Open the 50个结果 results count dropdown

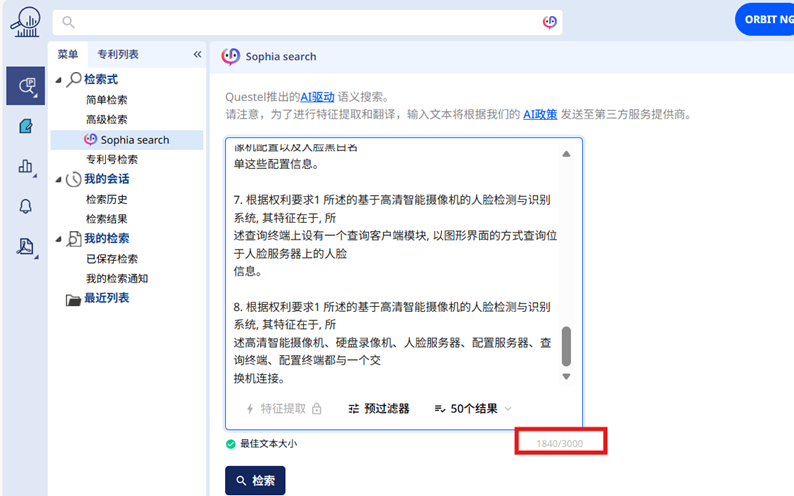(473, 408)
